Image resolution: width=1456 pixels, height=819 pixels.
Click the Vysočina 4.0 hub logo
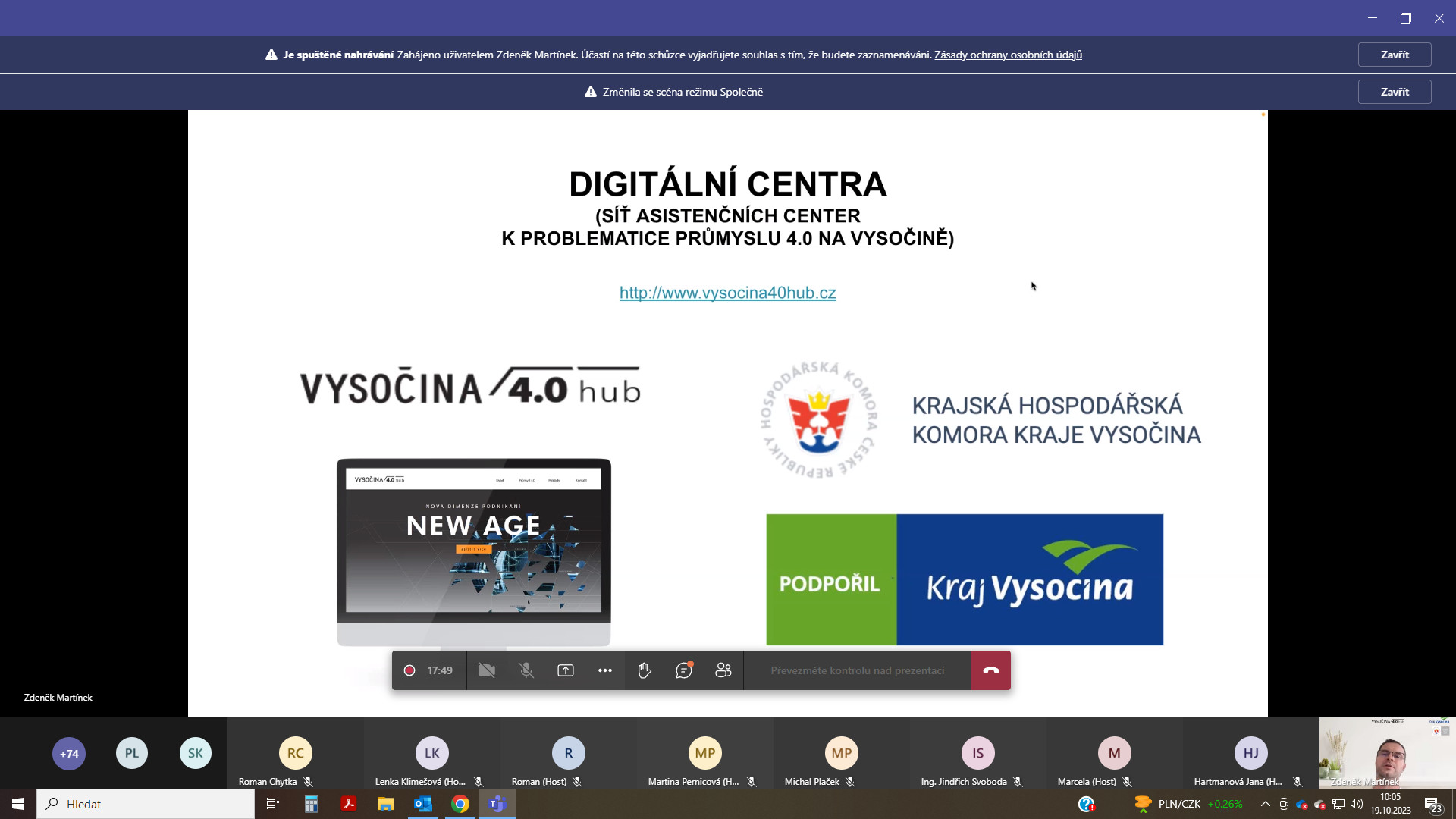click(470, 385)
